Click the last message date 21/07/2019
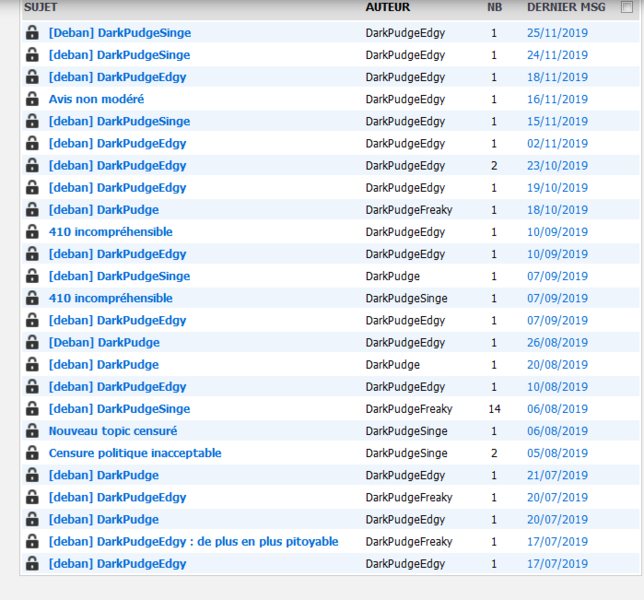The width and height of the screenshot is (644, 600). click(557, 476)
